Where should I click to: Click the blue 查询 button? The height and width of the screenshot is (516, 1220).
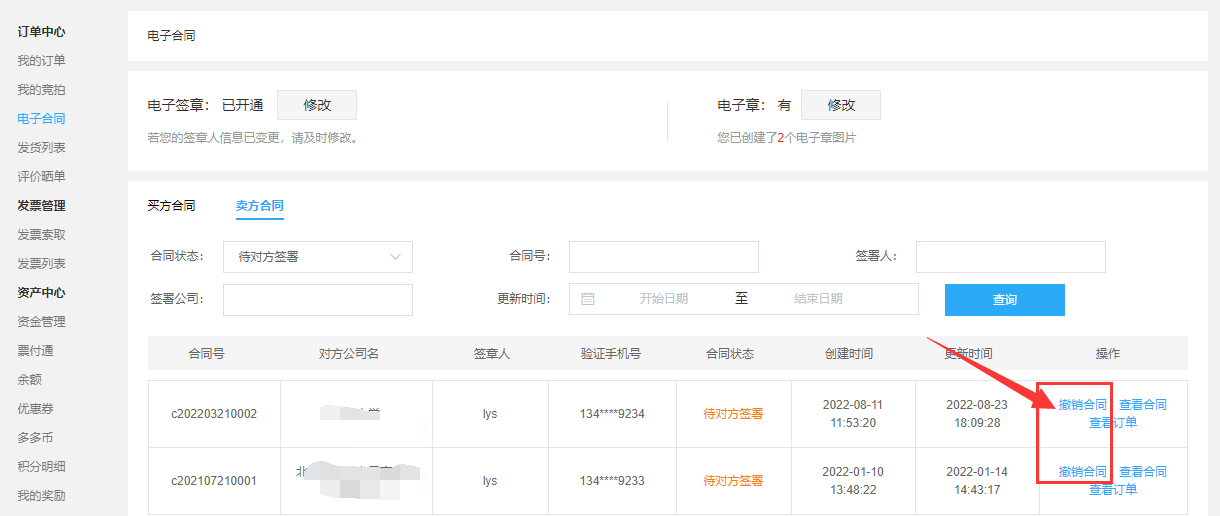point(1004,300)
